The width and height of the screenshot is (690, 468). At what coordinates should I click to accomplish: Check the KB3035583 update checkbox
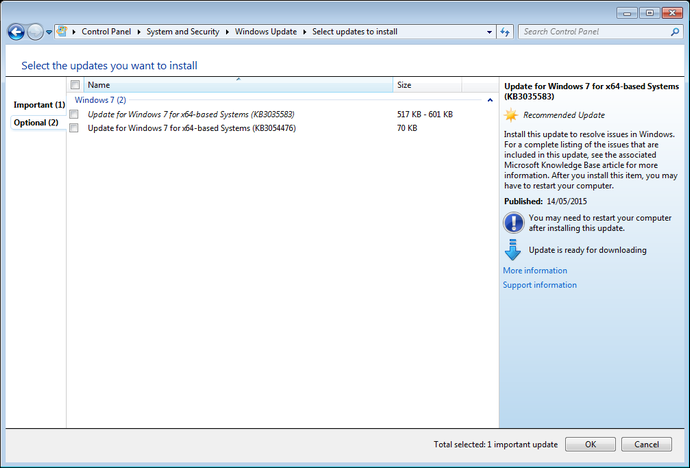(x=74, y=114)
